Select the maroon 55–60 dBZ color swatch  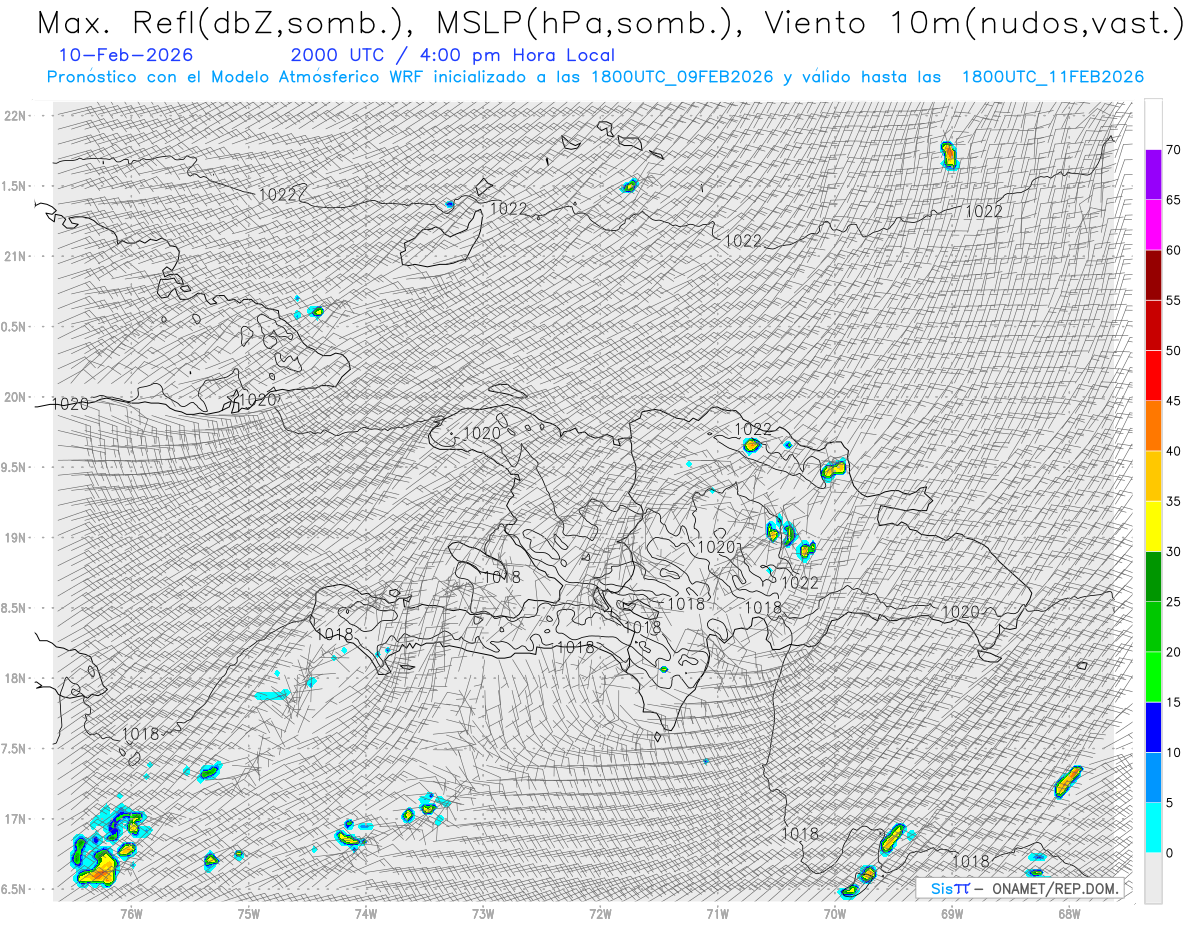[1153, 275]
